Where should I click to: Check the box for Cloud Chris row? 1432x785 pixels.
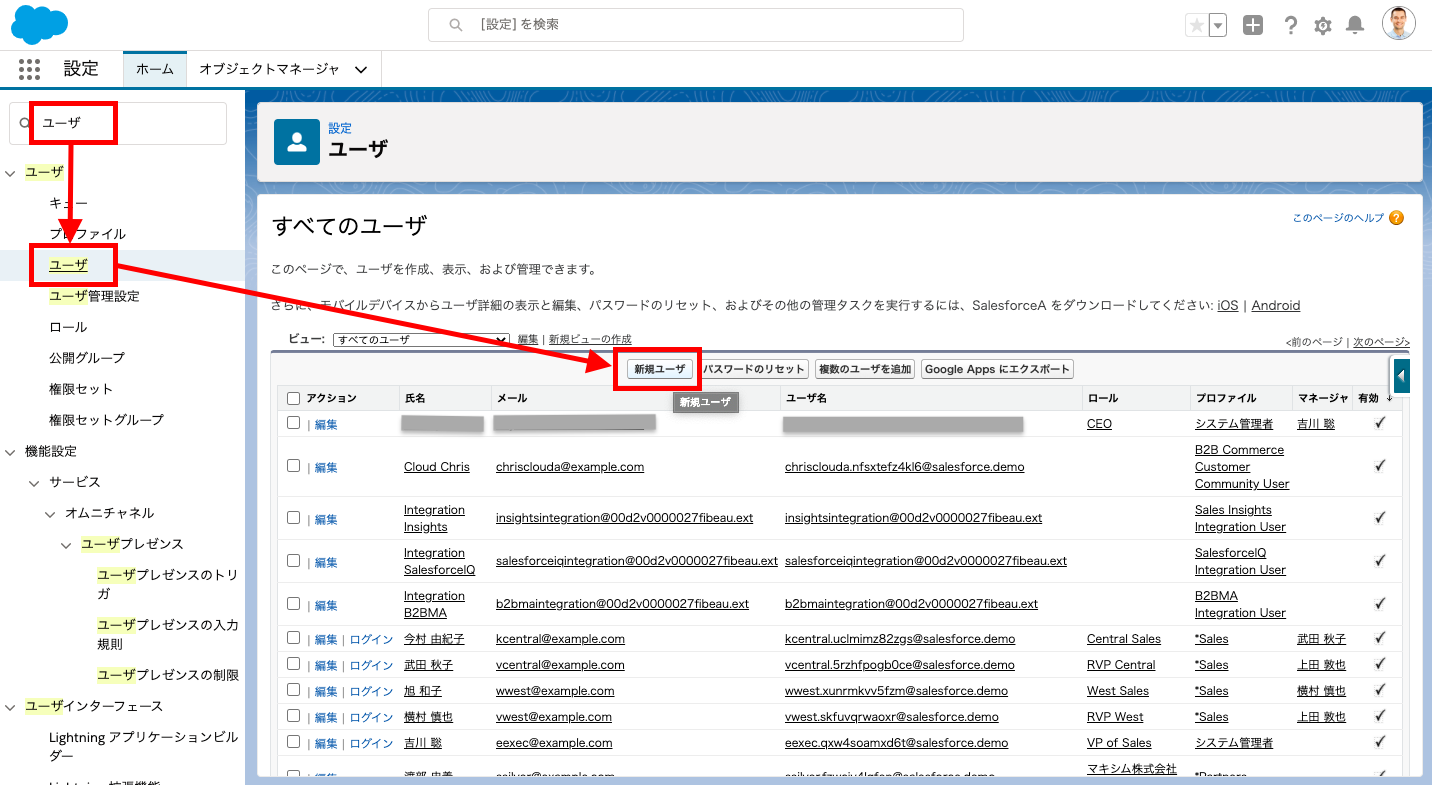pyautogui.click(x=293, y=466)
